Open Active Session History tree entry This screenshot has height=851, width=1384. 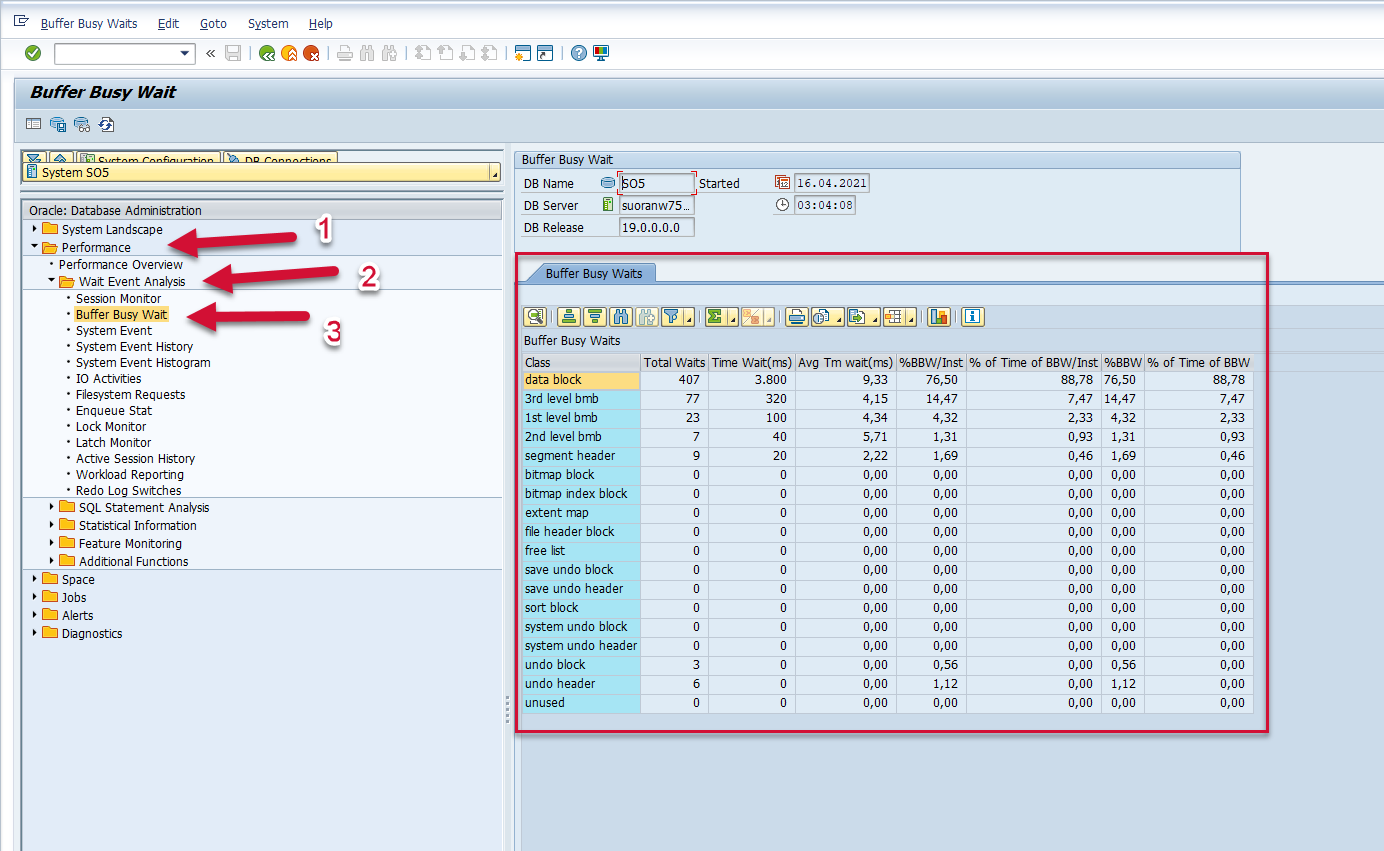click(135, 458)
